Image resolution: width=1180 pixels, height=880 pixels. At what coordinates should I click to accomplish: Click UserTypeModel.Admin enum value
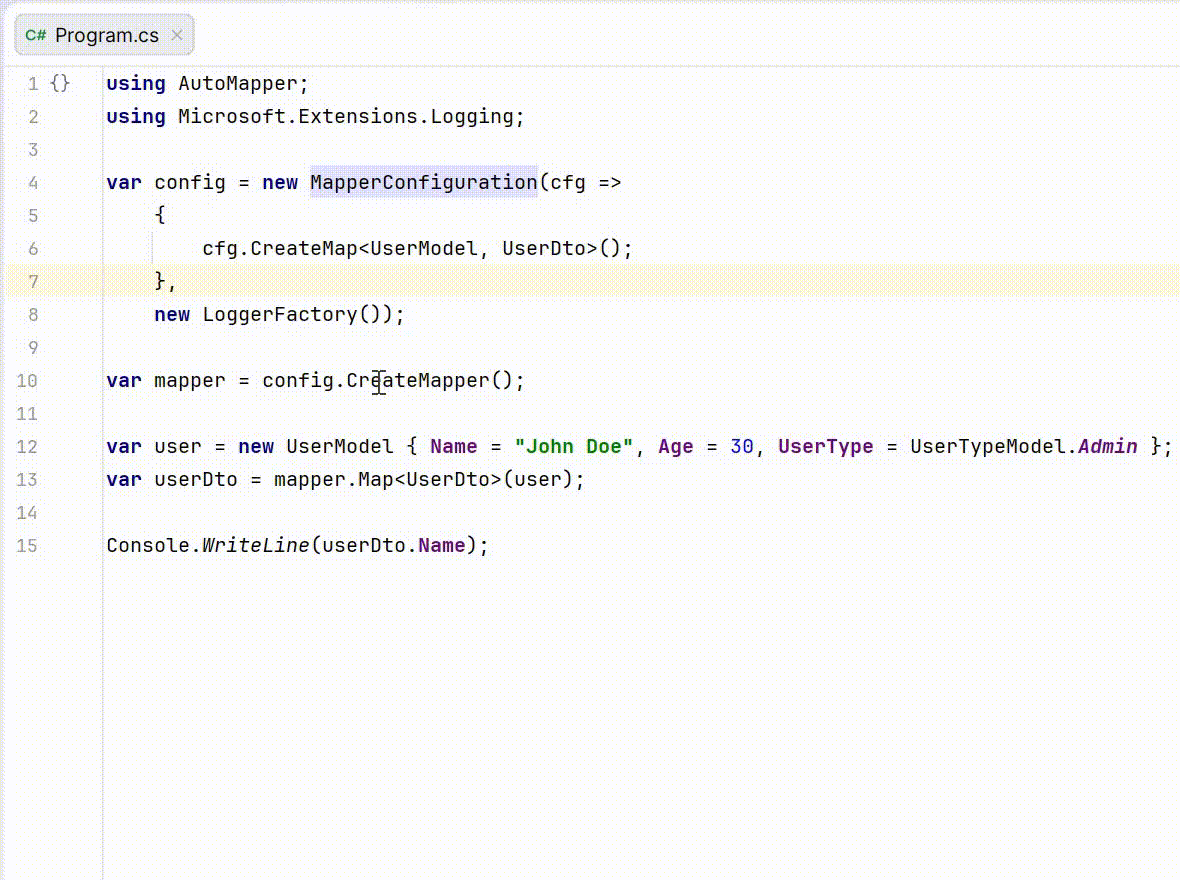tap(1023, 446)
